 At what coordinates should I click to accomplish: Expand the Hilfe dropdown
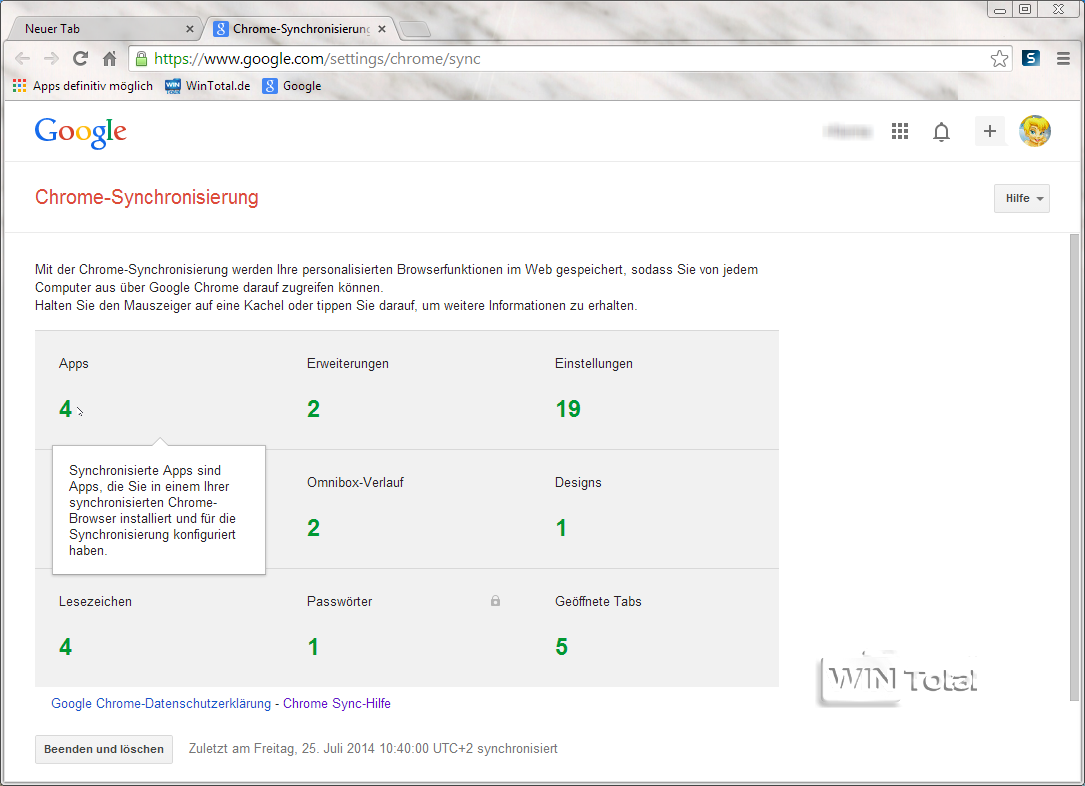click(x=1022, y=198)
